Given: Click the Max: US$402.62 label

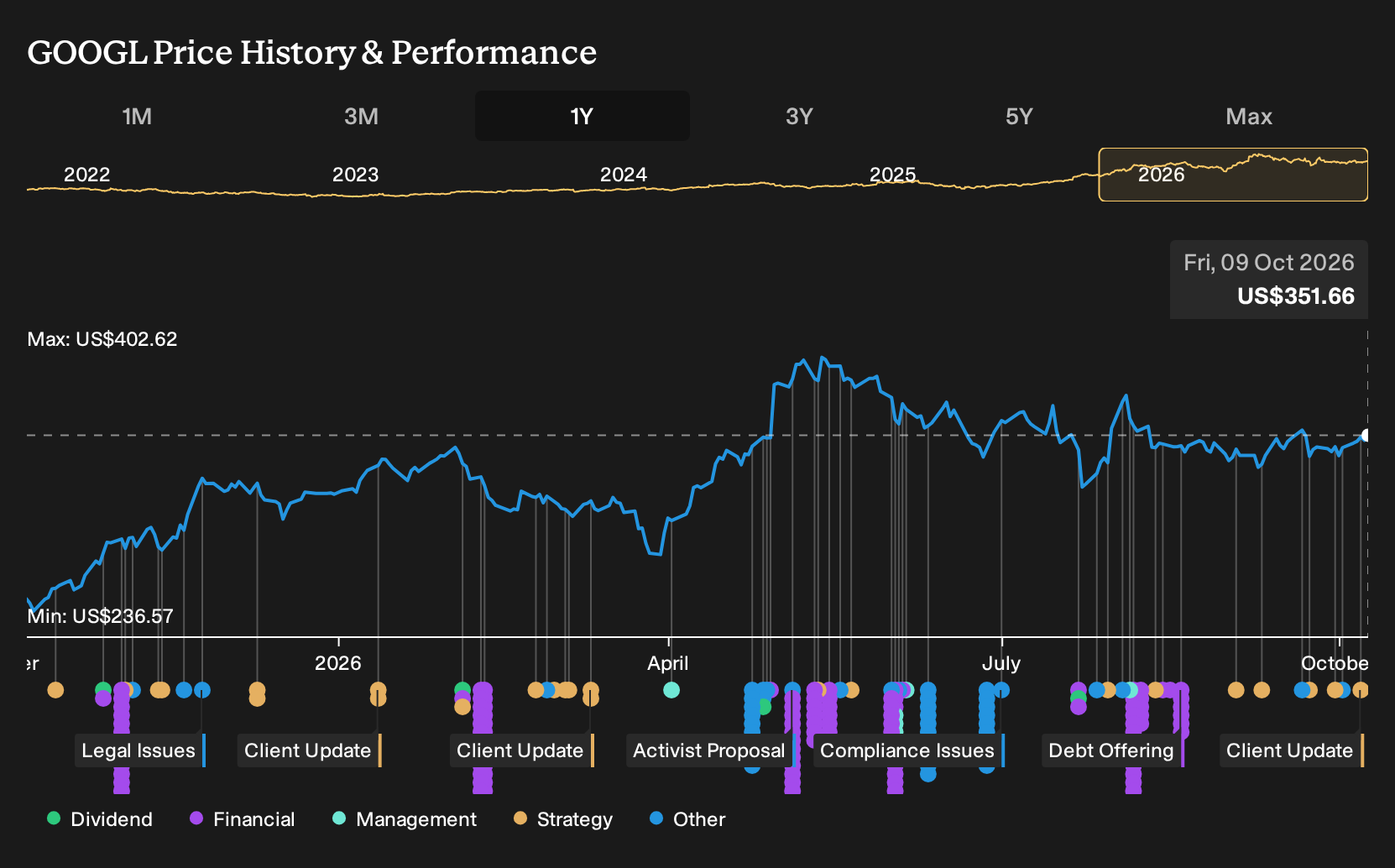Looking at the screenshot, I should 102,339.
